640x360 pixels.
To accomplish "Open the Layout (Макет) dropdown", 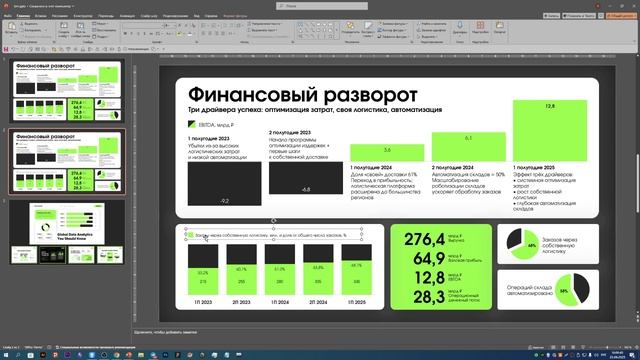I will coord(100,24).
